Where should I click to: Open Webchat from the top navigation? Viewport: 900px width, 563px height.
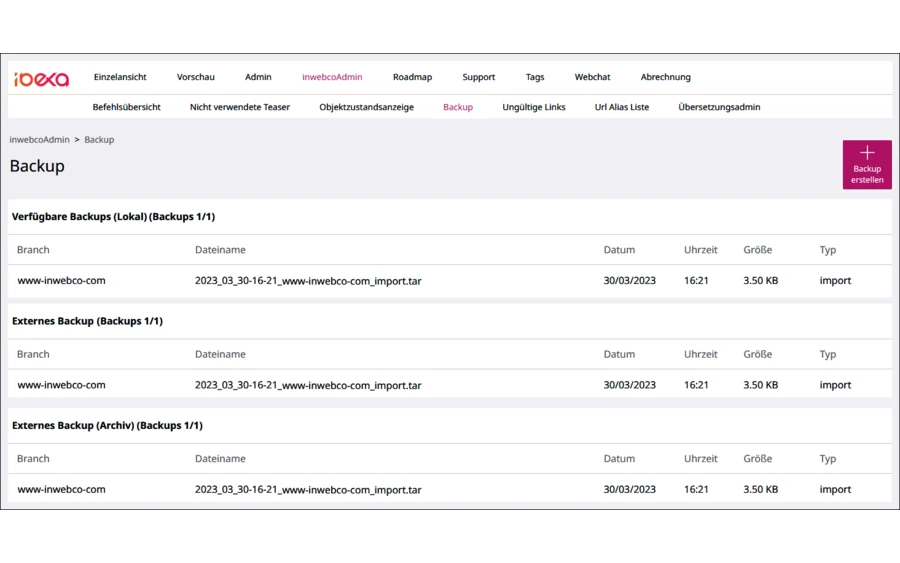pos(592,77)
